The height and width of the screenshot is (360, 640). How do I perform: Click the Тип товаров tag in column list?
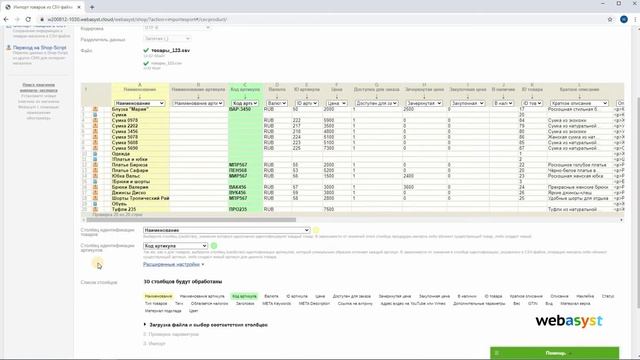(156, 304)
